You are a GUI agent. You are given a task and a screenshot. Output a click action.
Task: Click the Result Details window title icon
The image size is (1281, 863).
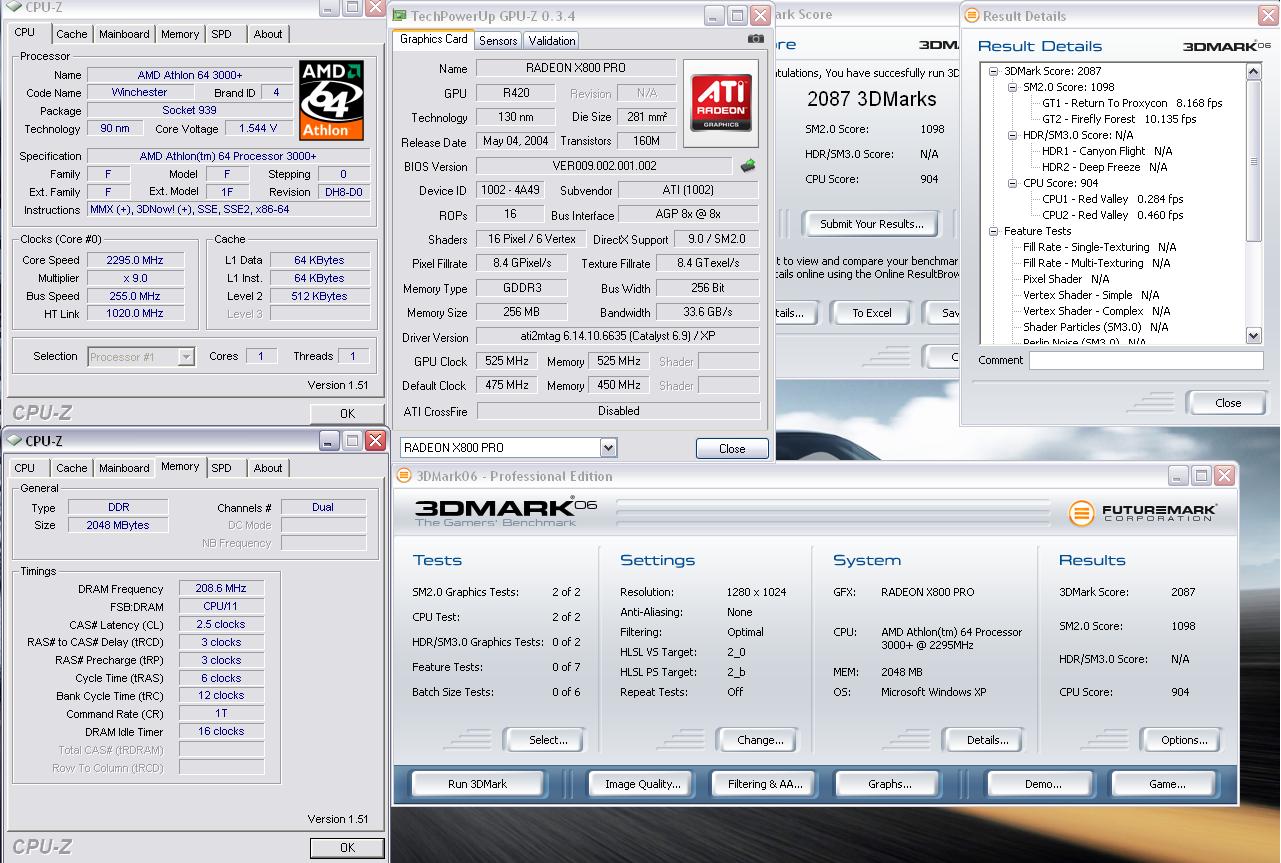pyautogui.click(x=972, y=16)
